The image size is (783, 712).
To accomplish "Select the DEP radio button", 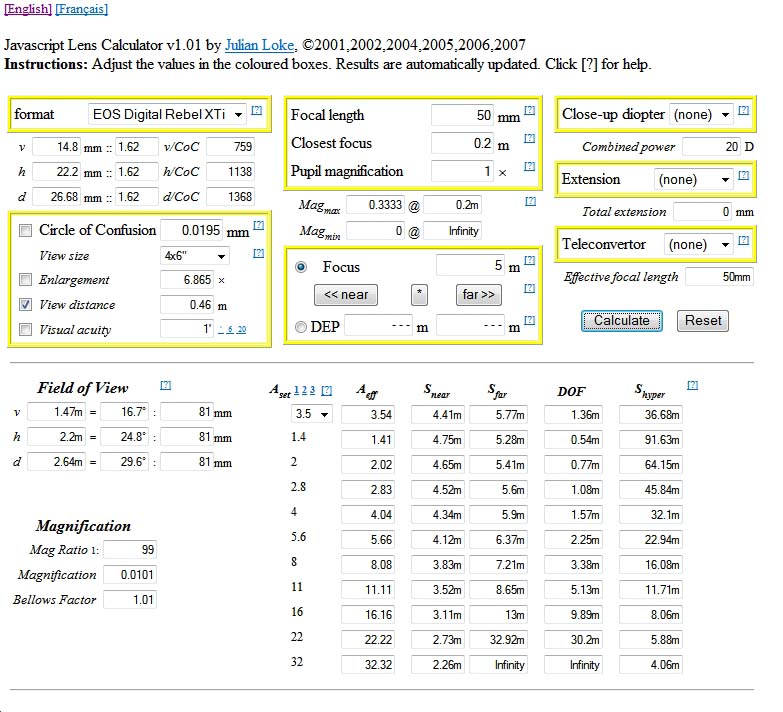I will [x=301, y=327].
